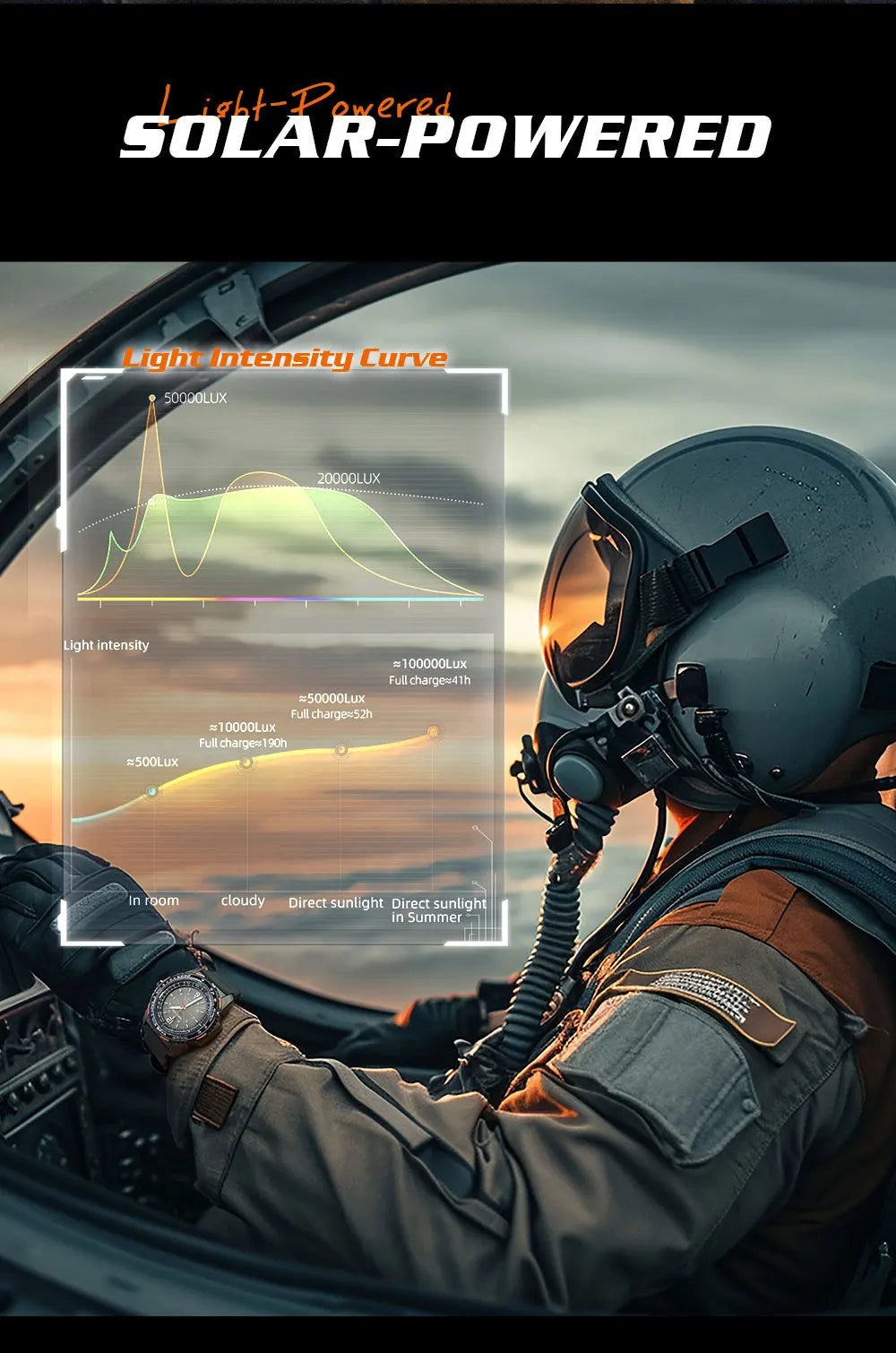This screenshot has width=896, height=1353.
Task: Click the Full charge≈190h label
Action: 243,744
